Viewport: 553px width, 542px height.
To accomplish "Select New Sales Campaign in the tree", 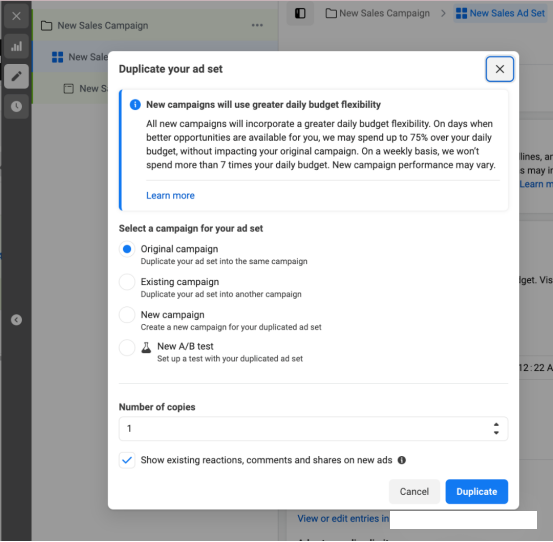I will click(103, 26).
